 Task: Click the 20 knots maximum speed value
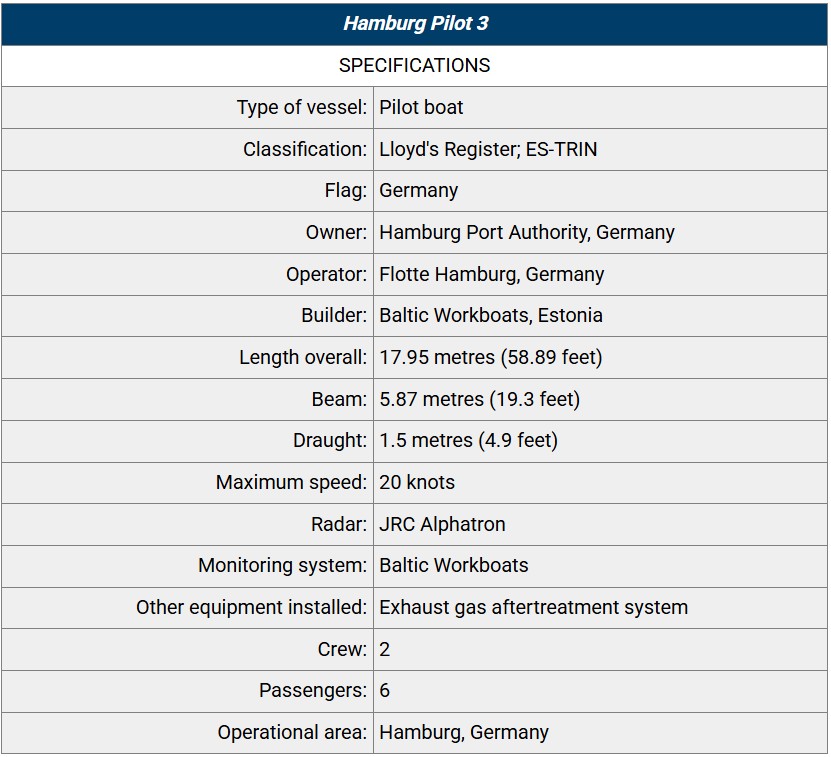pos(417,483)
